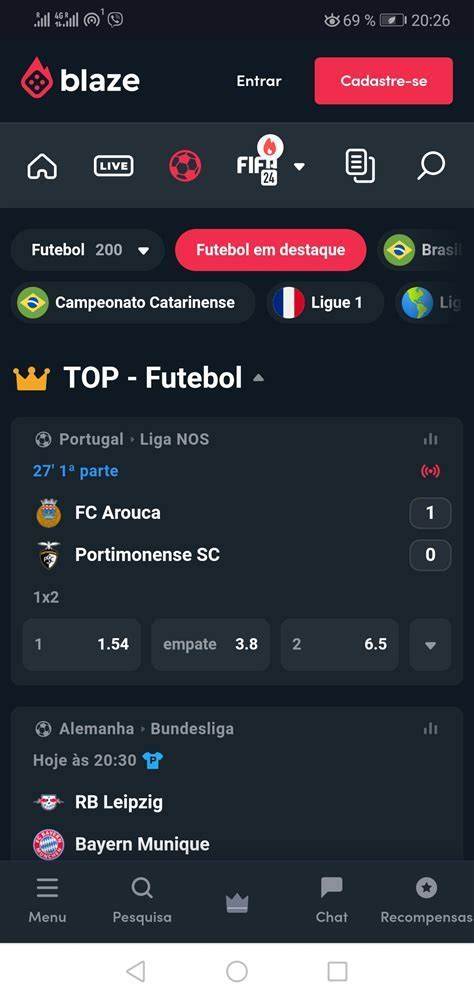Expand the FIFA 24 dropdown arrow
The image size is (474, 1000).
(299, 167)
